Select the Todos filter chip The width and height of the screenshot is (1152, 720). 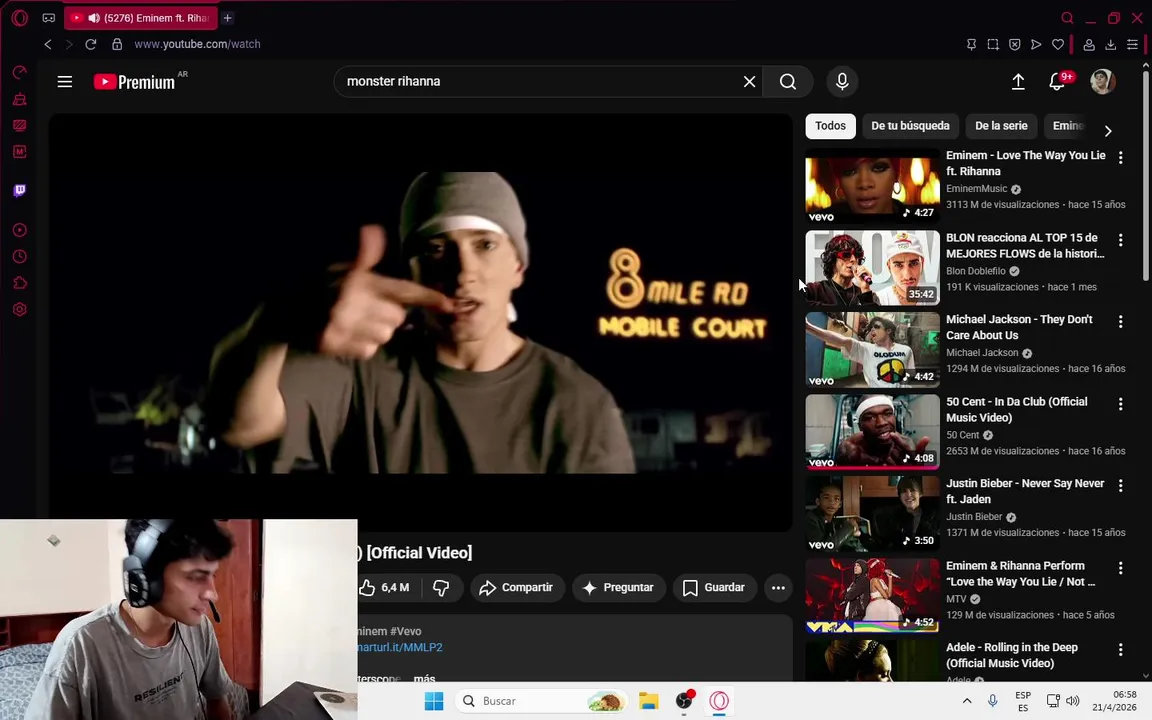click(830, 126)
